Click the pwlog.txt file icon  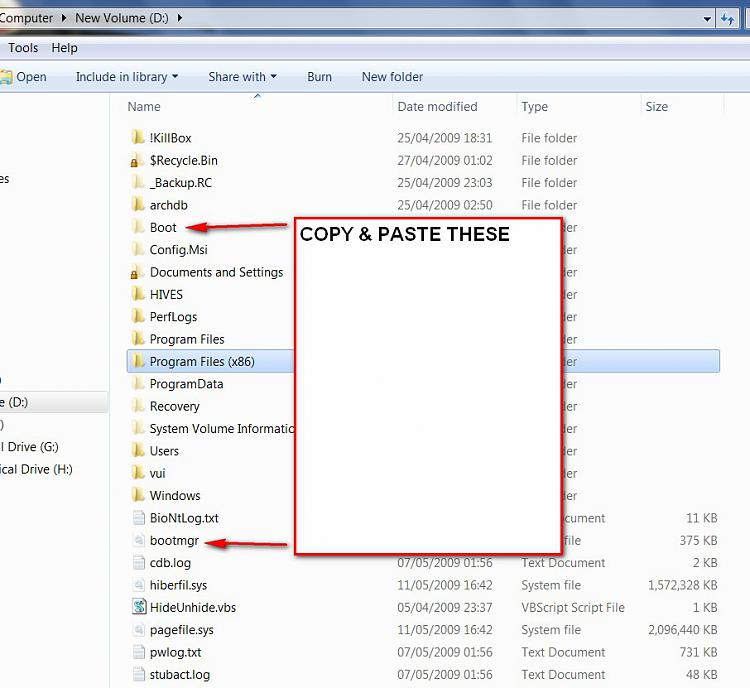138,652
